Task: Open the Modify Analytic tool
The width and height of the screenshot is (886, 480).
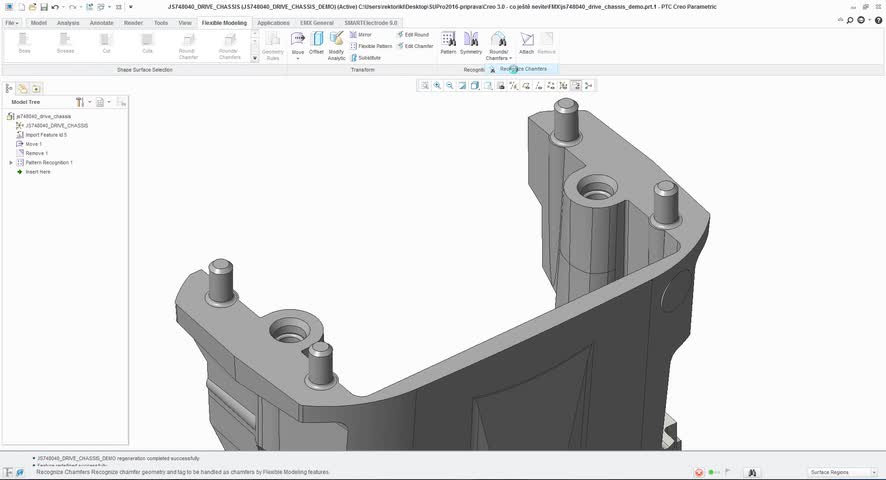Action: [336, 46]
